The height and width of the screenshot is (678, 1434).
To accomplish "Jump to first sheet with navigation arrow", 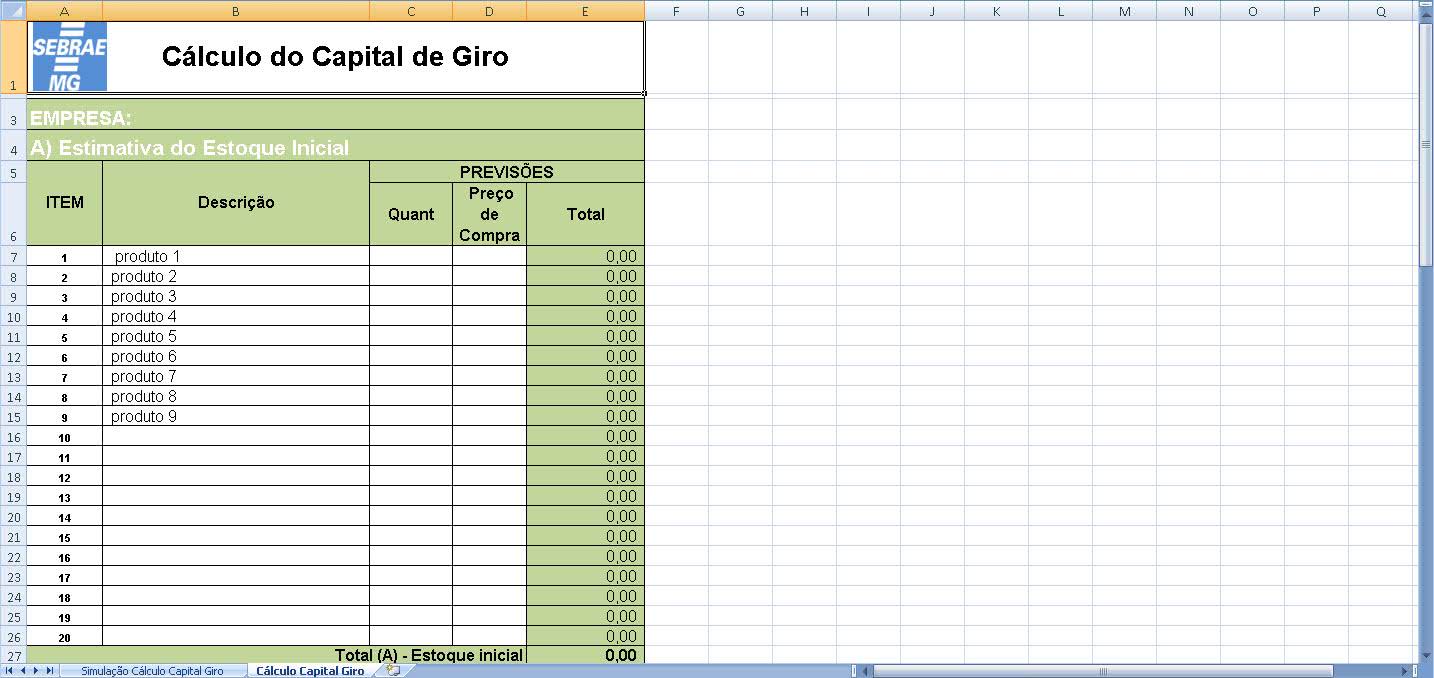I will click(x=10, y=671).
